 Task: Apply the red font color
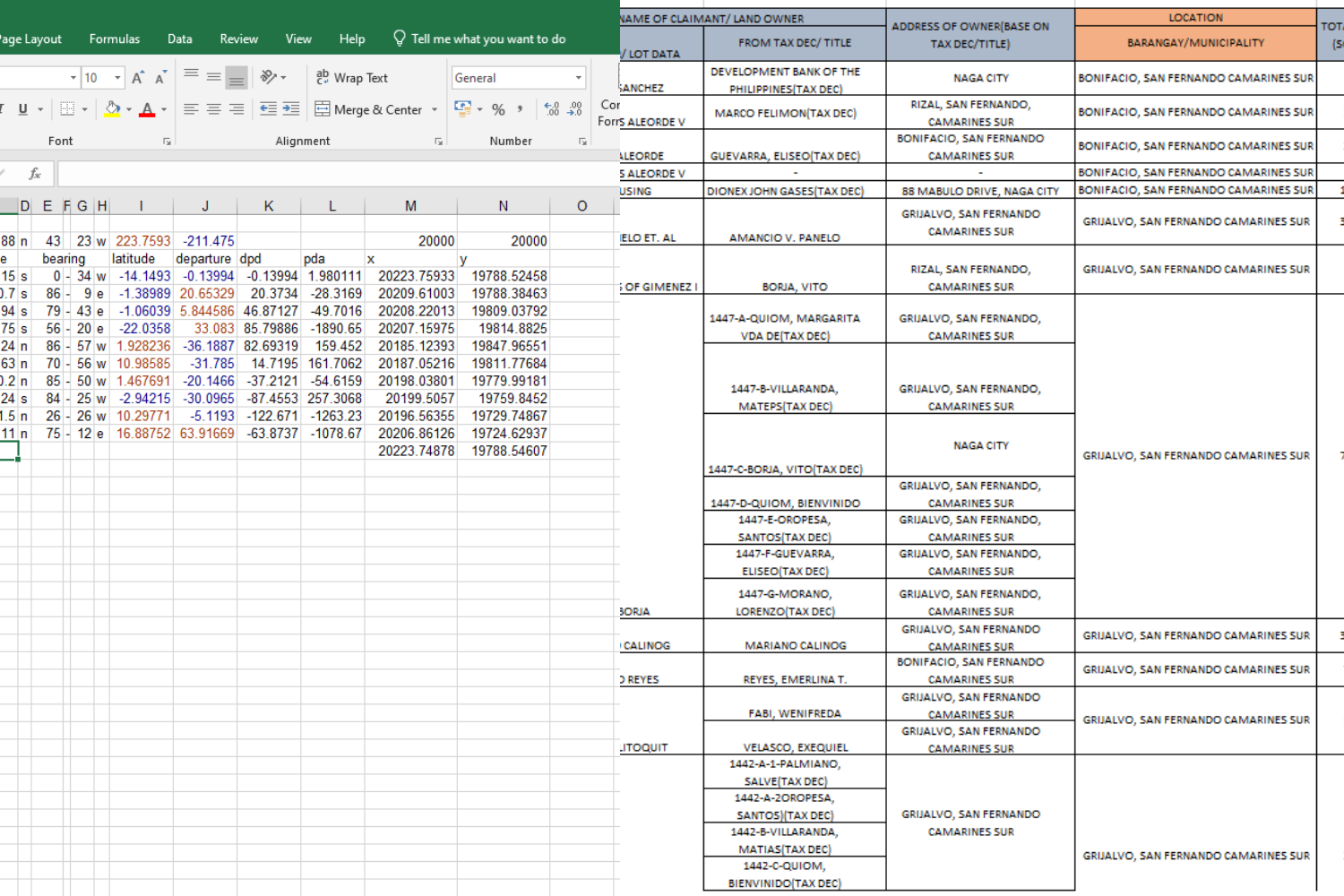click(147, 109)
